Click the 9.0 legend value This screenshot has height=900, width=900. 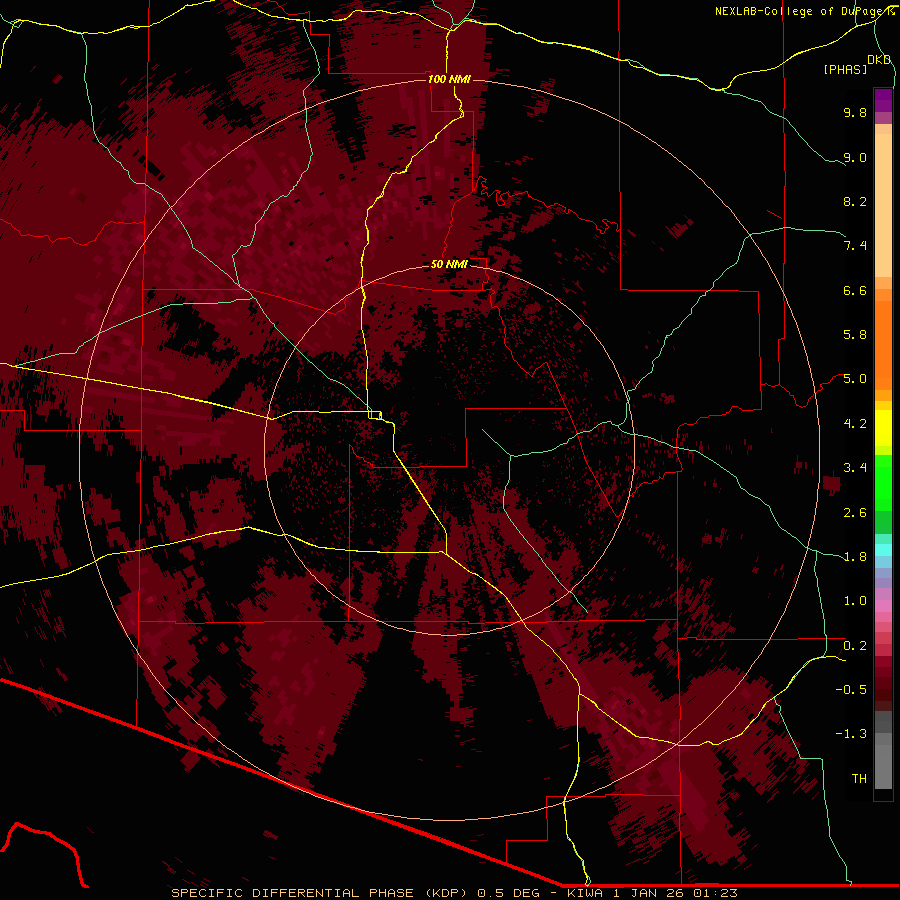[x=855, y=157]
